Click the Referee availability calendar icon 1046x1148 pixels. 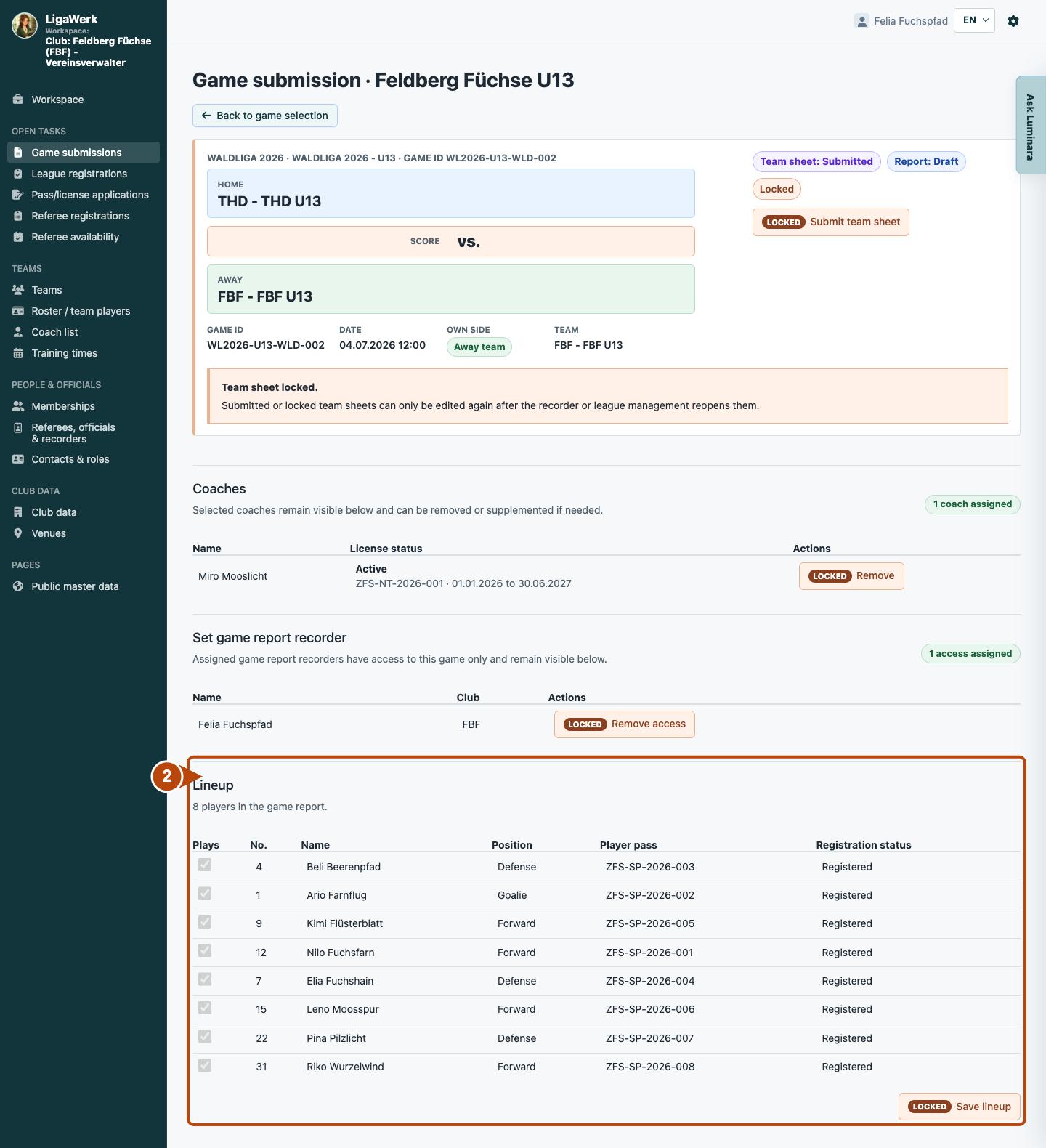click(x=18, y=237)
